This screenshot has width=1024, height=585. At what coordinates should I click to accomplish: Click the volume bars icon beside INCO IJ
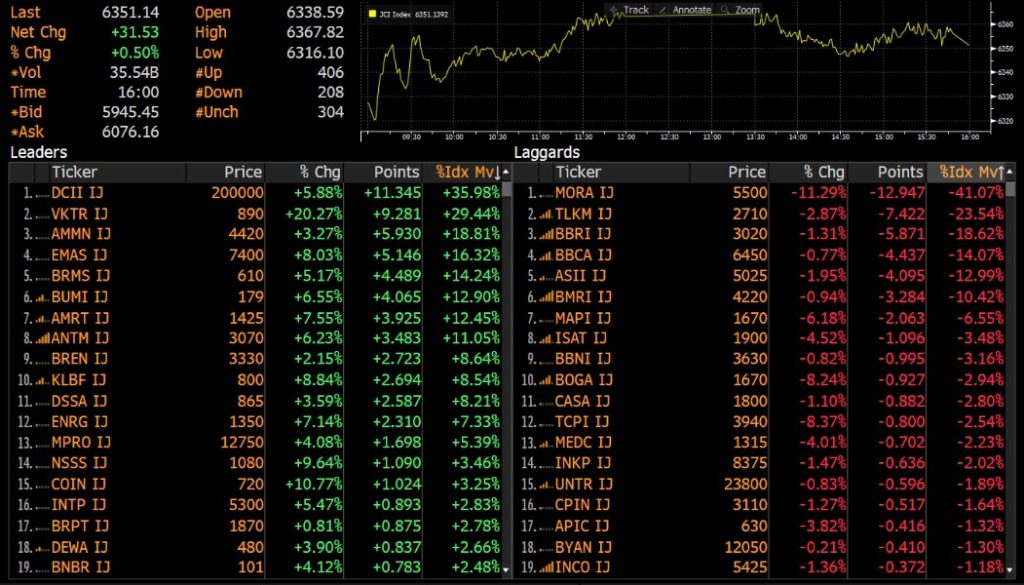[547, 567]
